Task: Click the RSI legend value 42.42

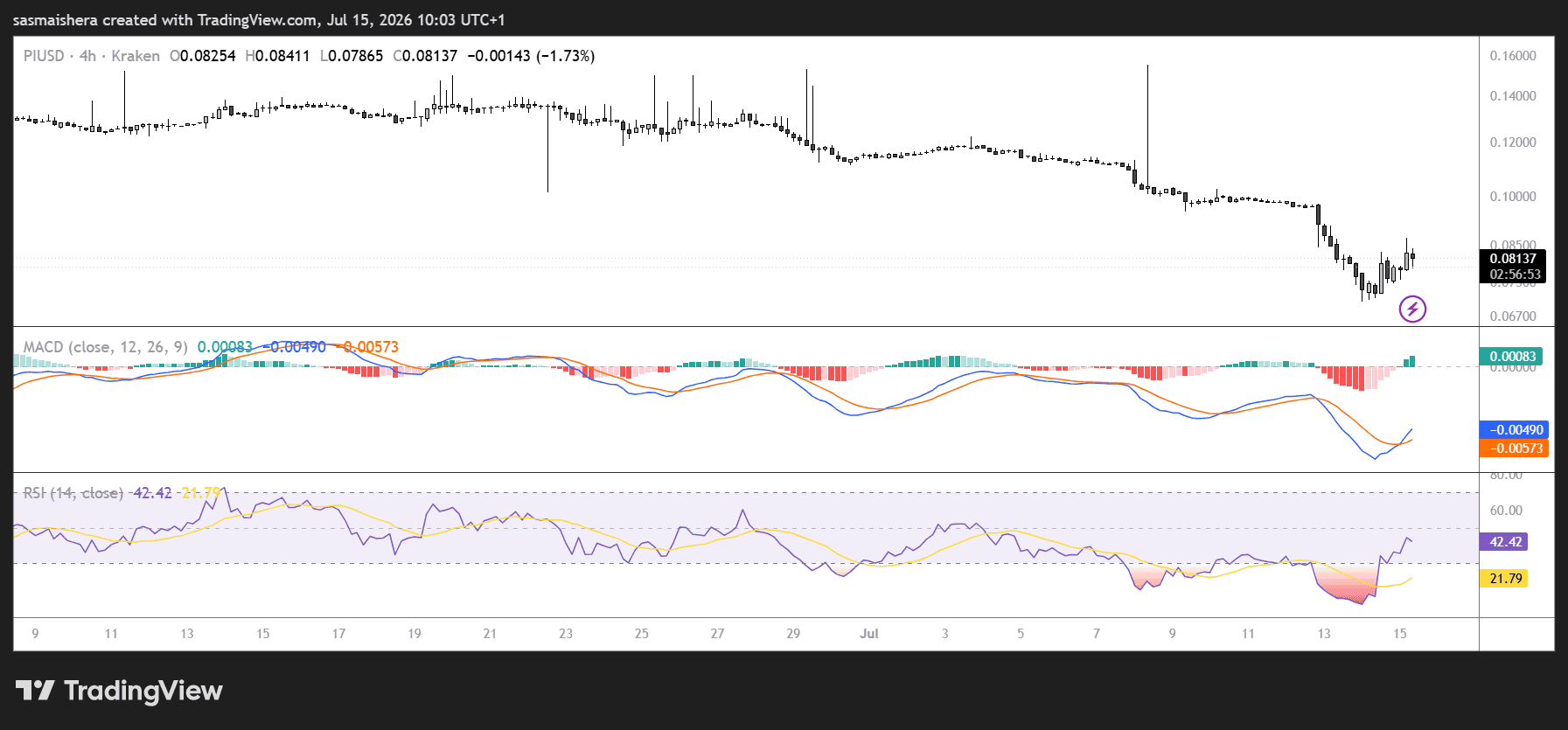Action: tap(152, 493)
